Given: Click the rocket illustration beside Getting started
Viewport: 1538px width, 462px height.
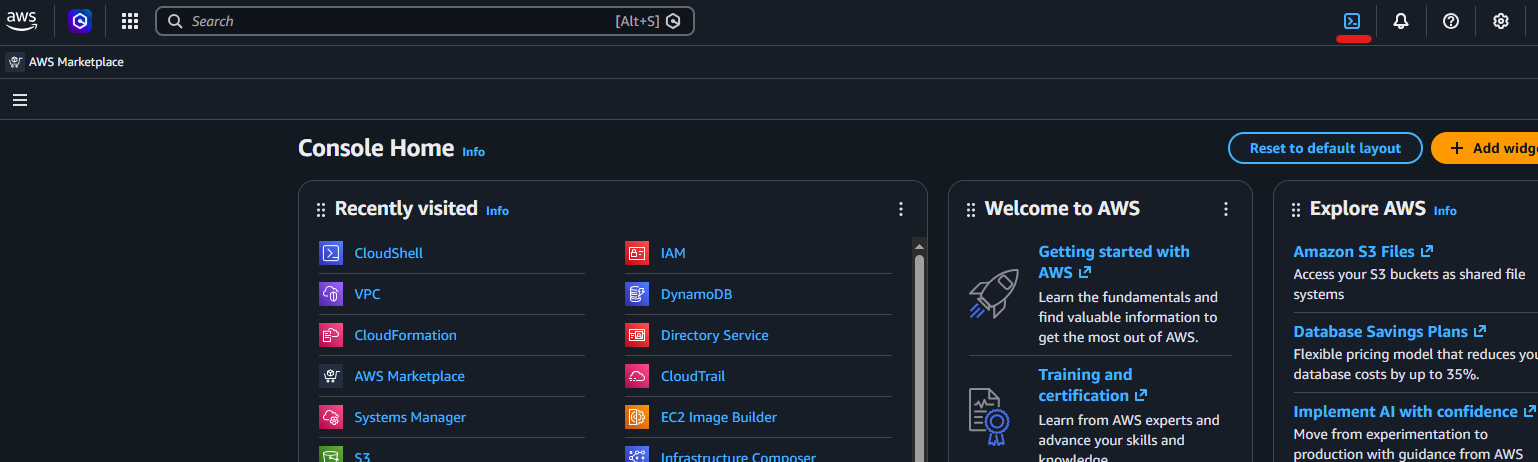Looking at the screenshot, I should pyautogui.click(x=993, y=293).
